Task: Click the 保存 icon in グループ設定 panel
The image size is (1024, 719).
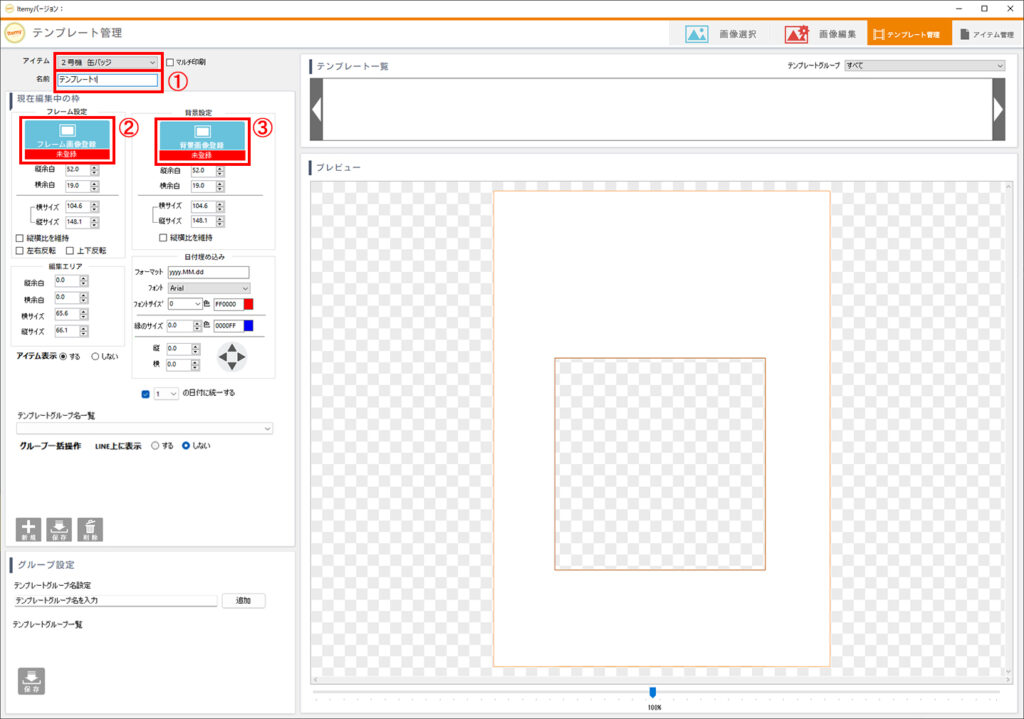Action: coord(30,680)
